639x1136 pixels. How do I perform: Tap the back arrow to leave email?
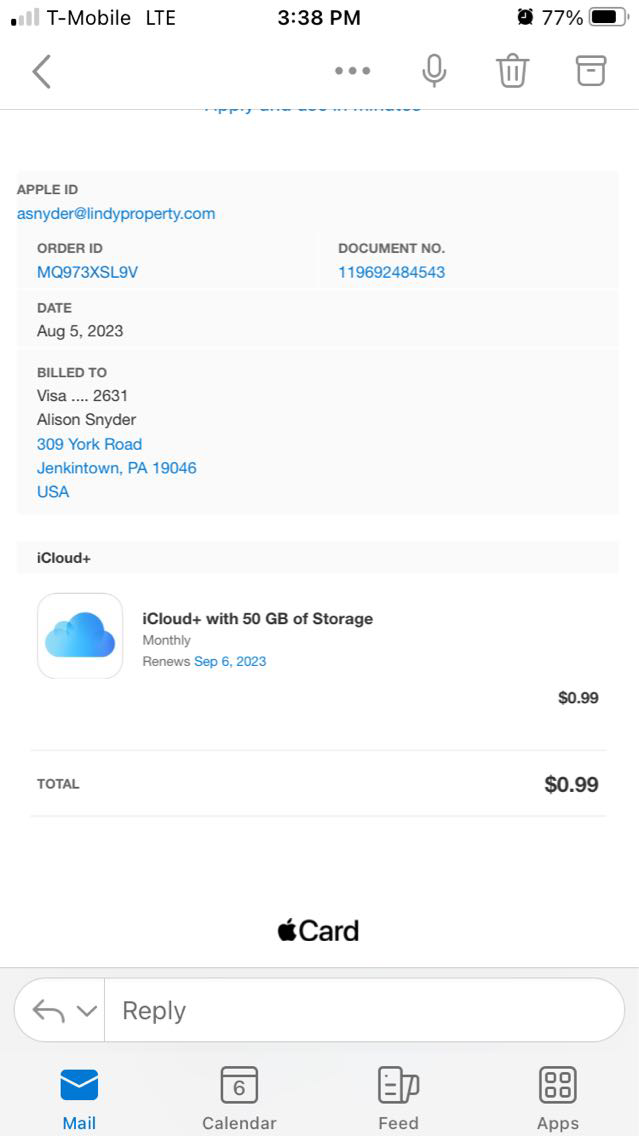click(41, 71)
